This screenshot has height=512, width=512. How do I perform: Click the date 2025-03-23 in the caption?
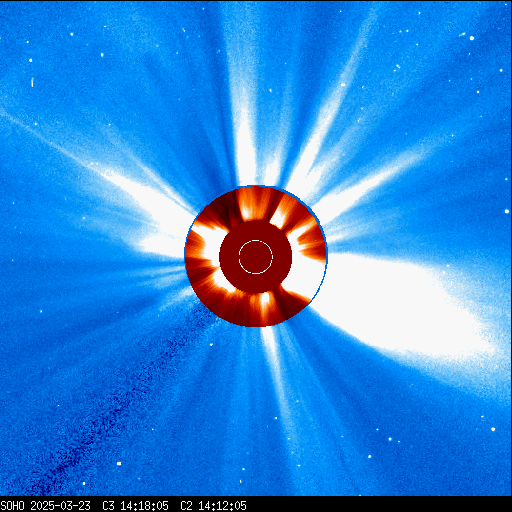tap(61, 506)
